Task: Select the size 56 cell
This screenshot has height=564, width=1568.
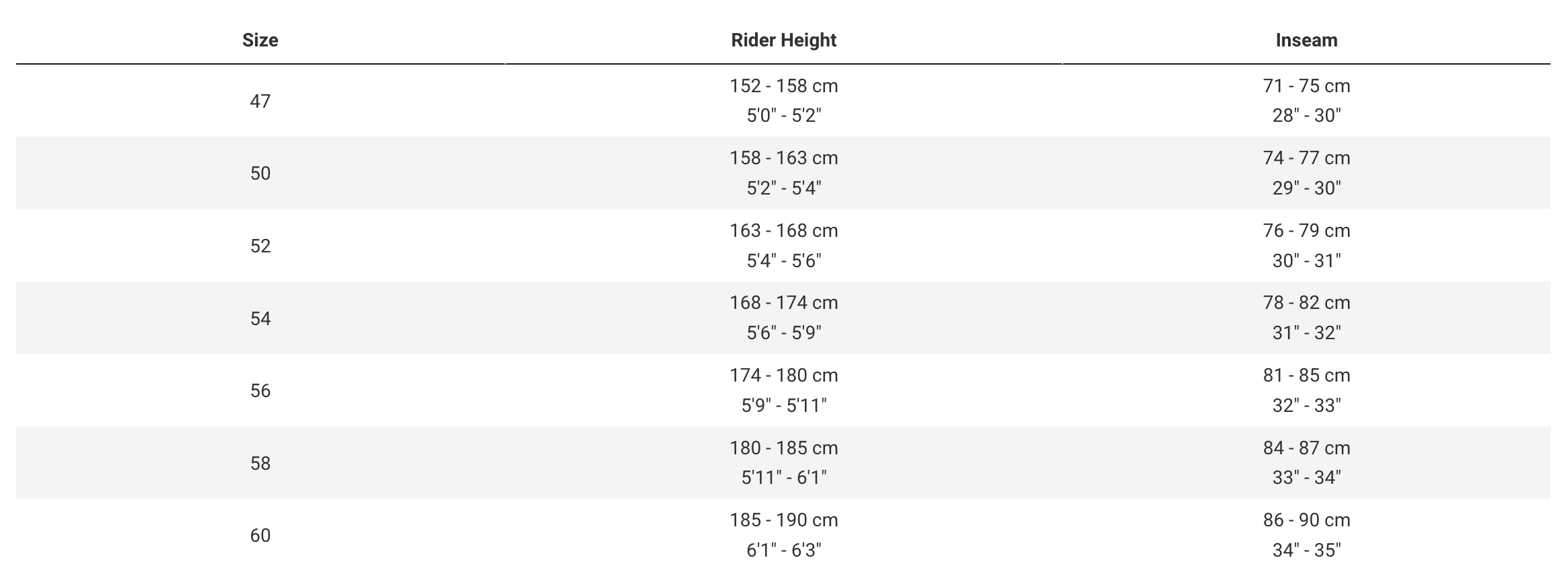Action: tap(260, 391)
